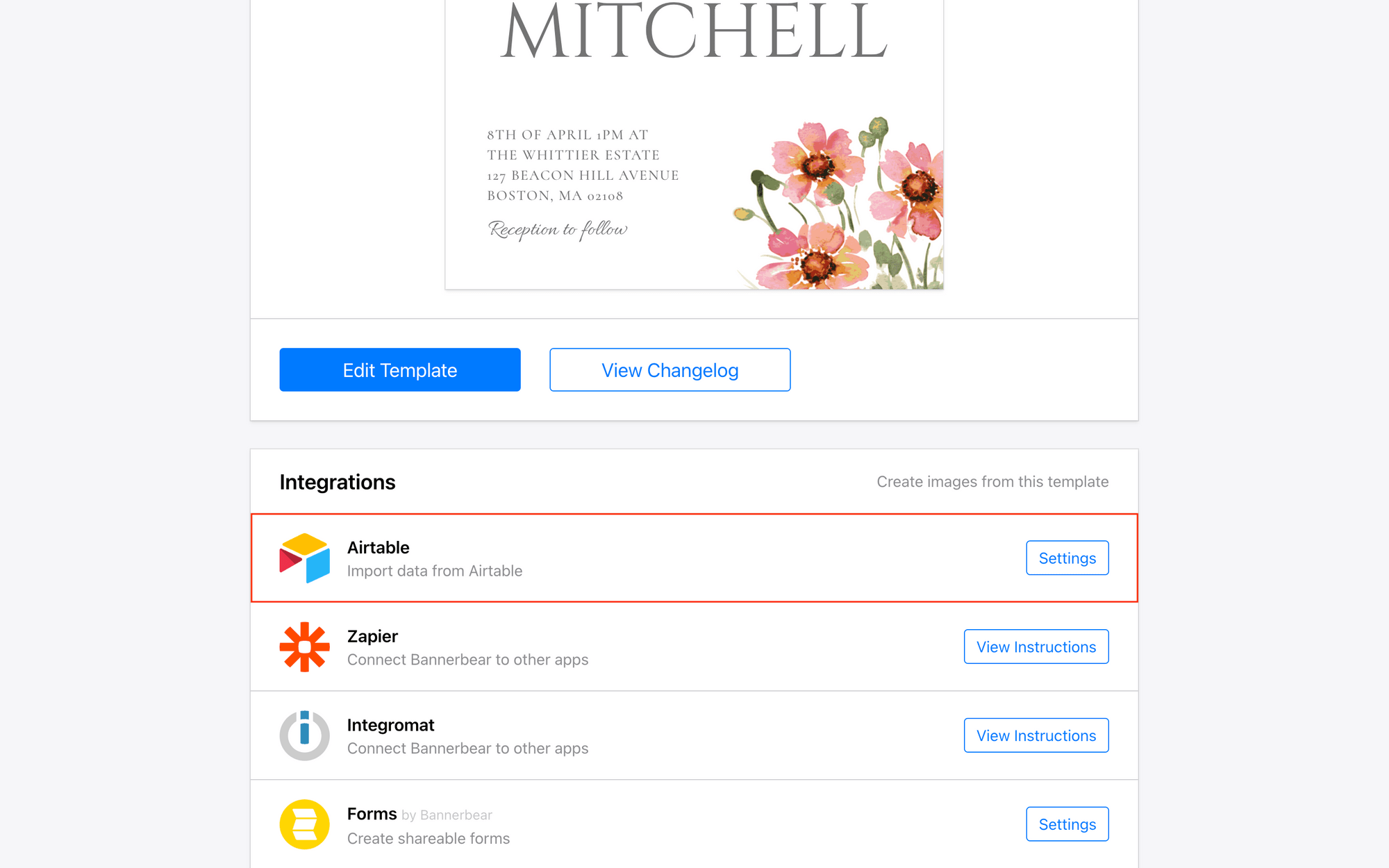Click the Integromat logo icon
The image size is (1389, 868).
[x=304, y=735]
